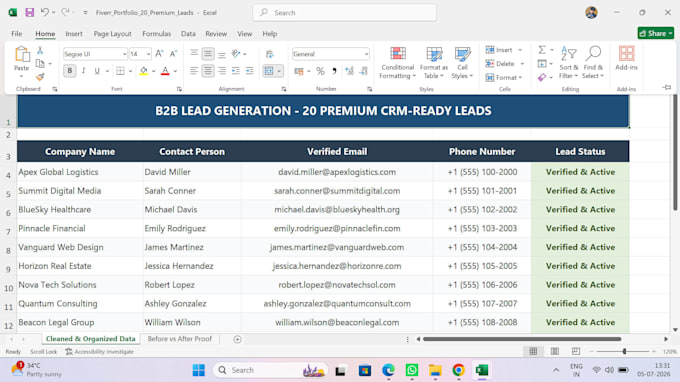Screen dimensions: 680x382
Task: Switch to Page Layout view
Action: coord(554,351)
